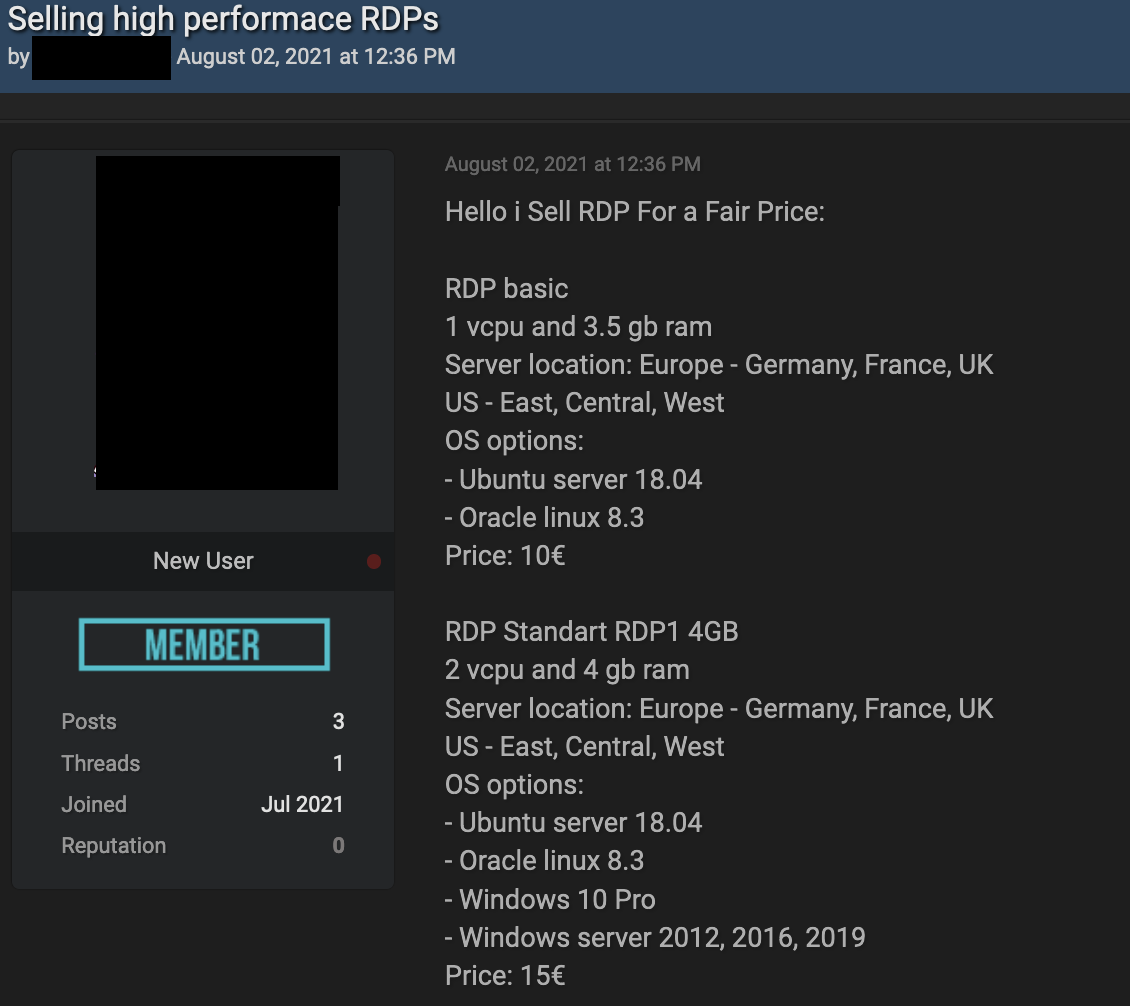The width and height of the screenshot is (1130, 1006).
Task: Click the 'Price: 15€' line
Action: click(x=505, y=975)
